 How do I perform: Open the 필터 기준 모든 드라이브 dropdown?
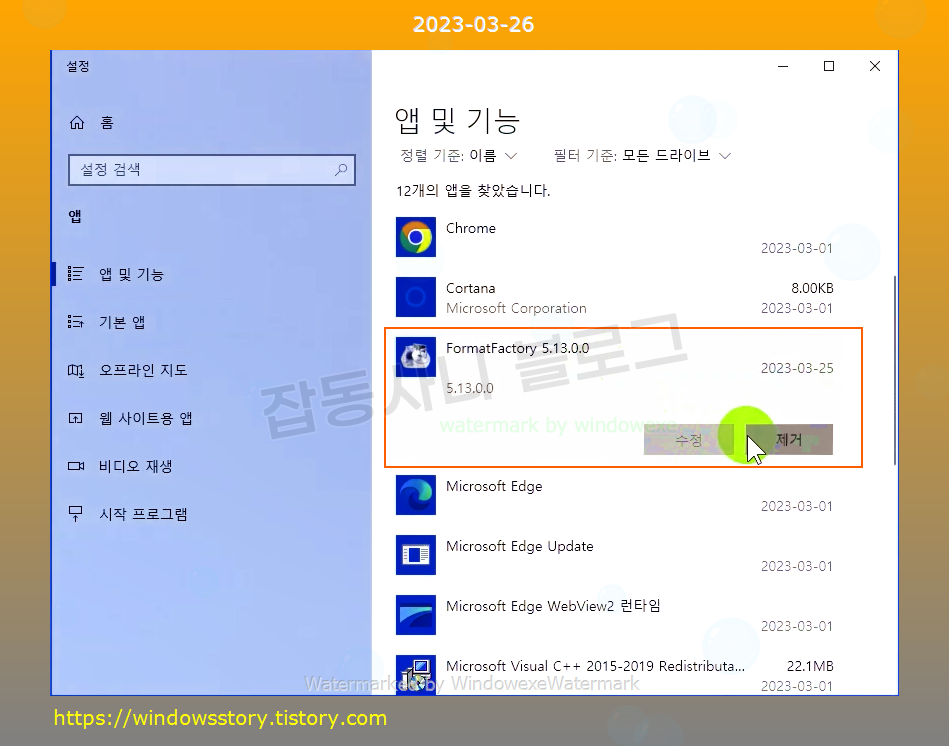(642, 155)
